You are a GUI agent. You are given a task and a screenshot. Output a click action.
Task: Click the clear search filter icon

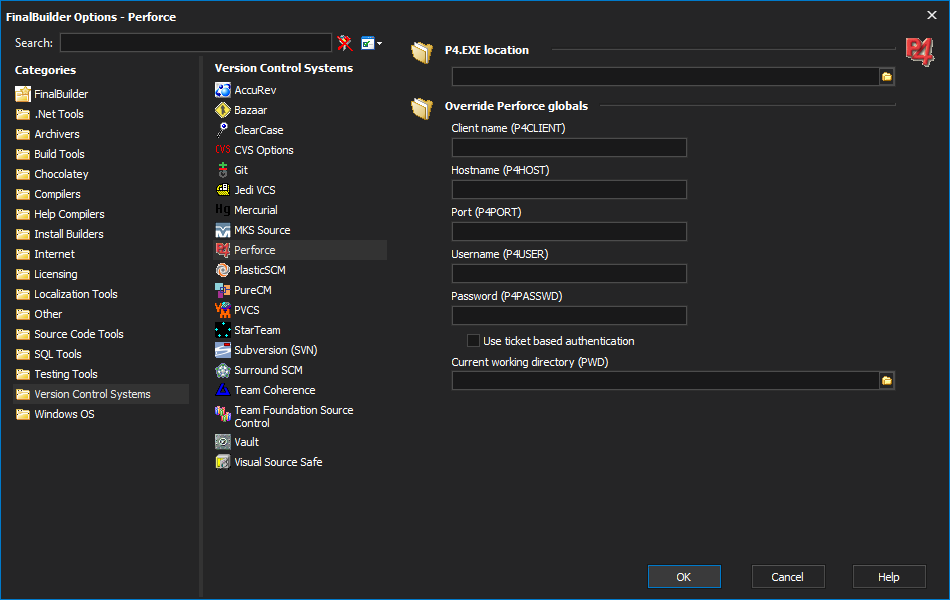click(x=345, y=43)
